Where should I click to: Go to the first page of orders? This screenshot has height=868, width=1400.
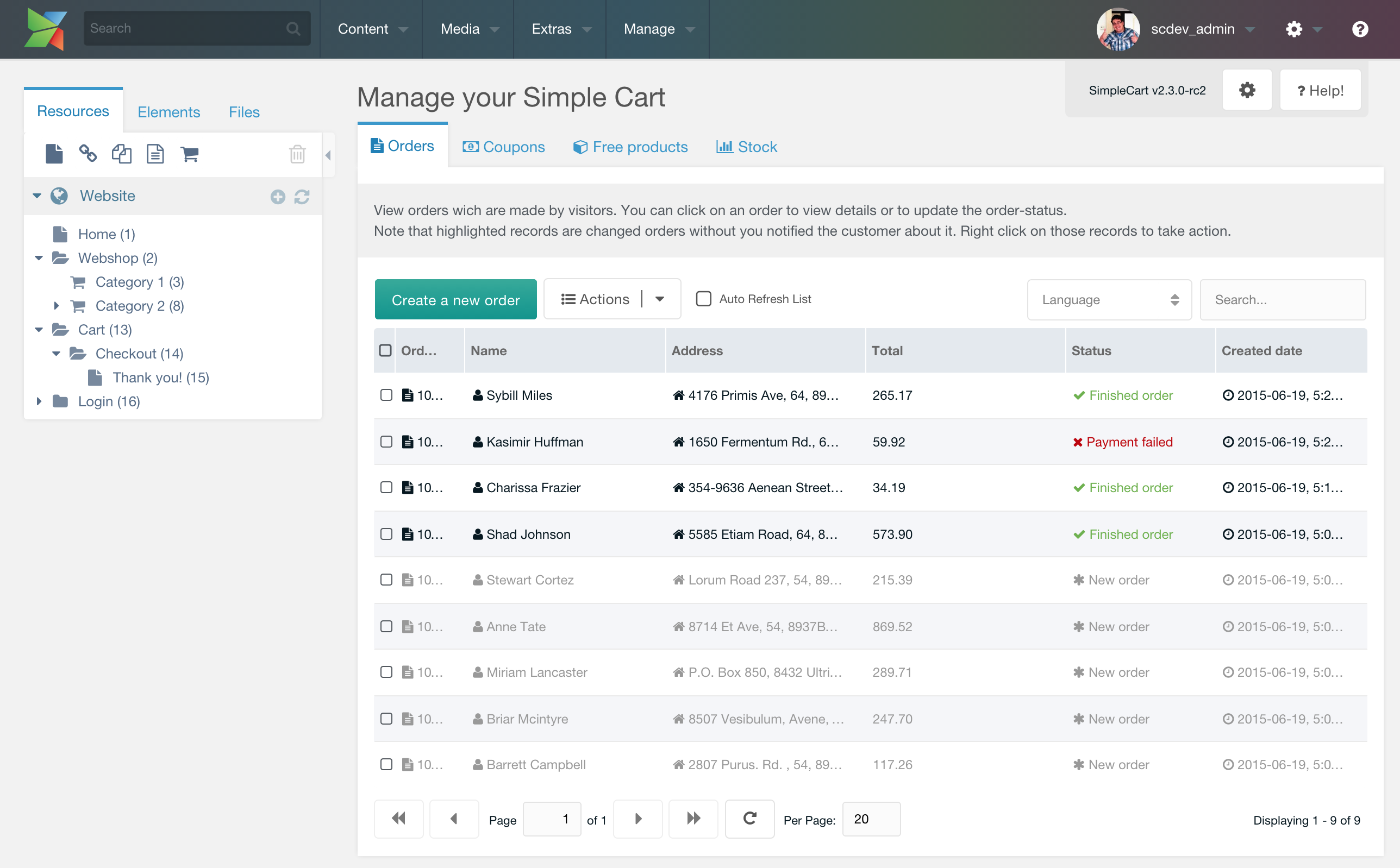398,819
